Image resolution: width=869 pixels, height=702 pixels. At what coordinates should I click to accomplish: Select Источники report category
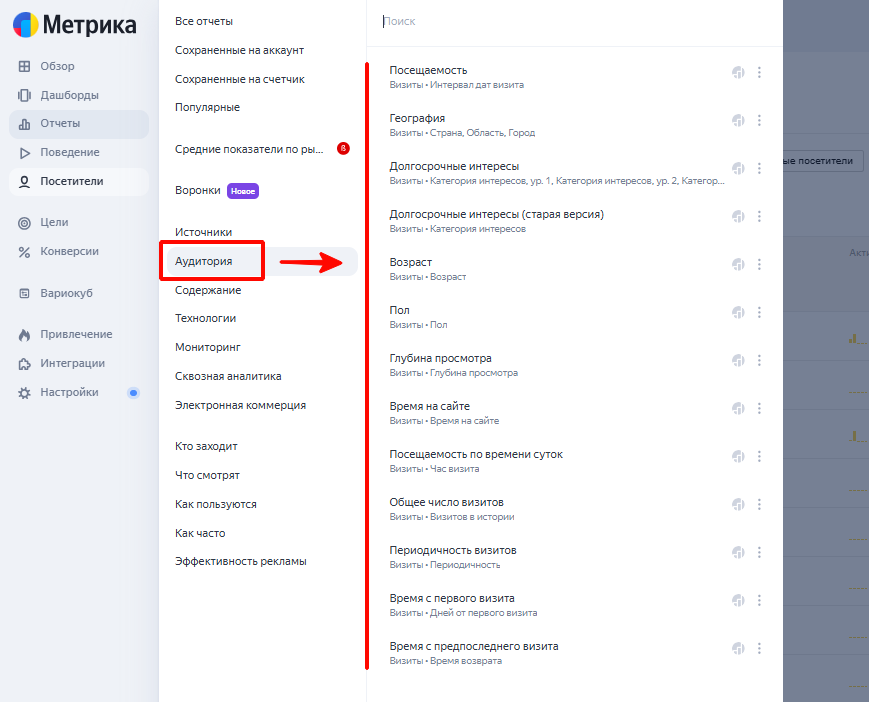click(x=203, y=232)
